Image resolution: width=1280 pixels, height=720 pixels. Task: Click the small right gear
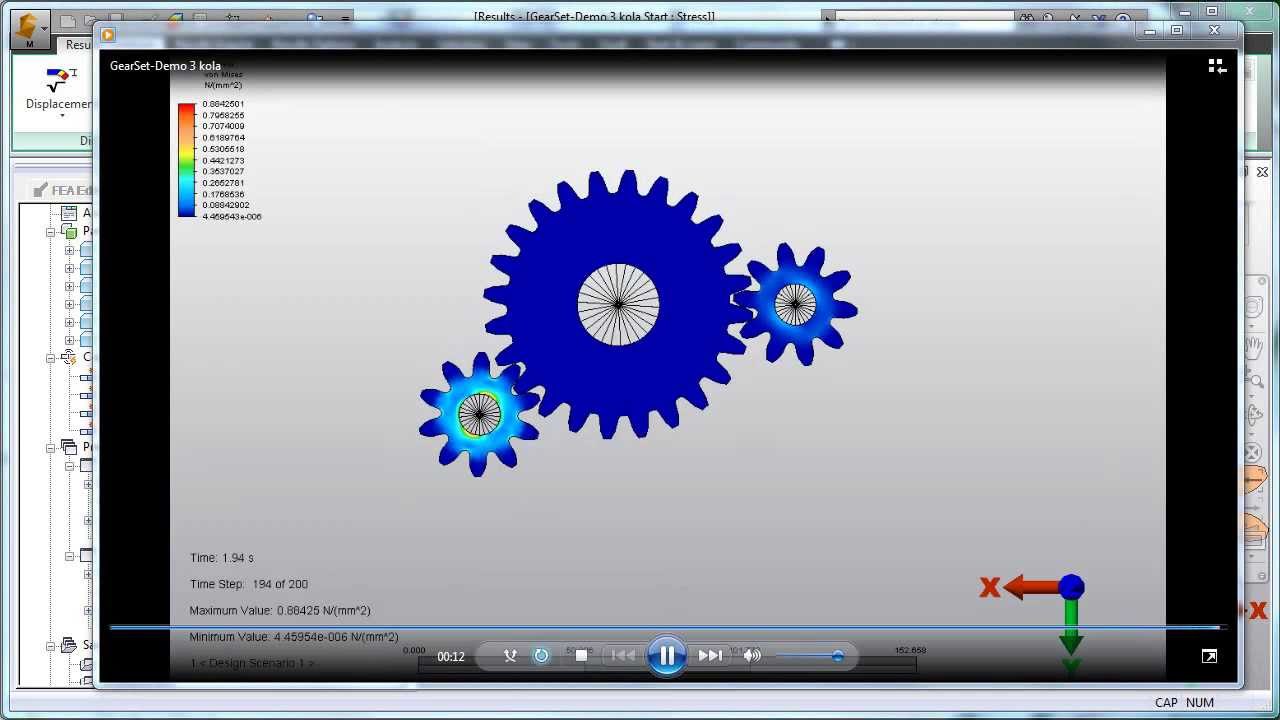[796, 304]
